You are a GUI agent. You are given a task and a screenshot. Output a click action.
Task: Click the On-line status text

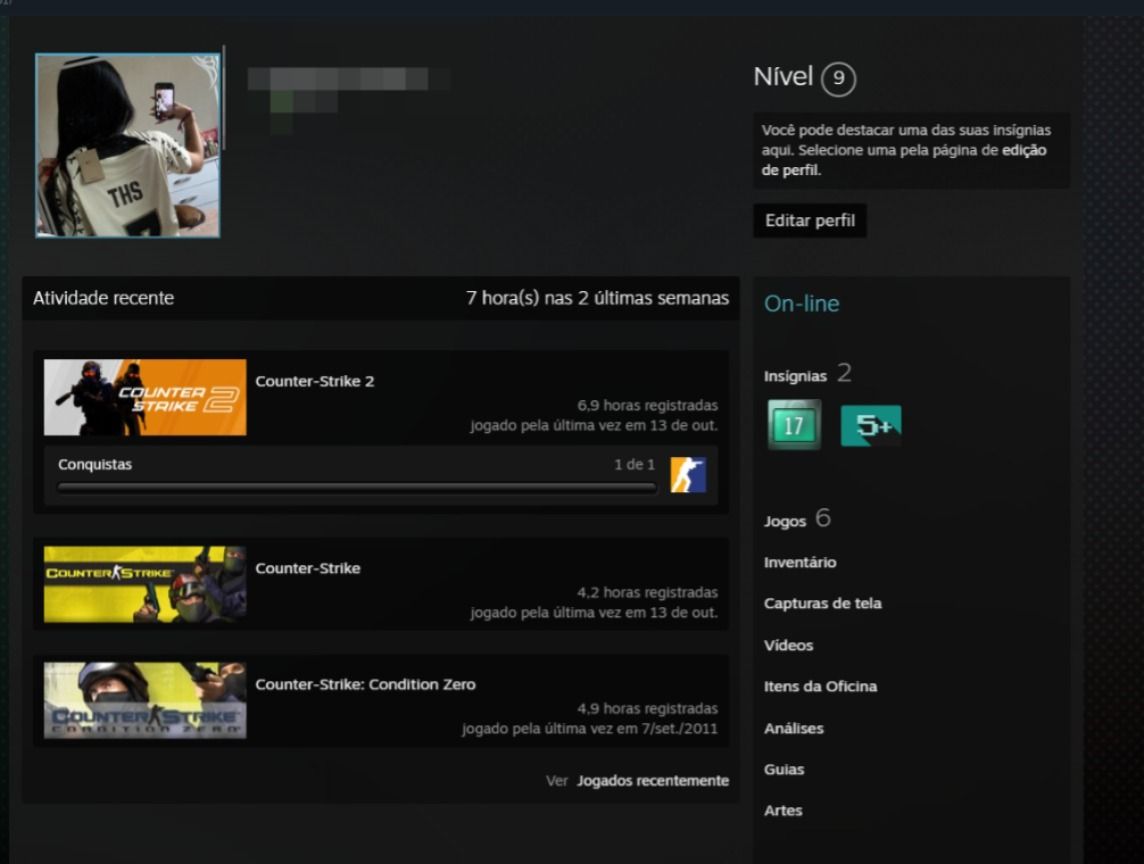[801, 304]
